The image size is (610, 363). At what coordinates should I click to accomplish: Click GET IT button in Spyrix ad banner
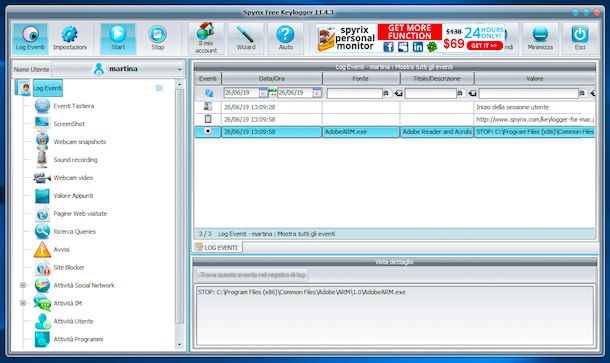point(484,46)
